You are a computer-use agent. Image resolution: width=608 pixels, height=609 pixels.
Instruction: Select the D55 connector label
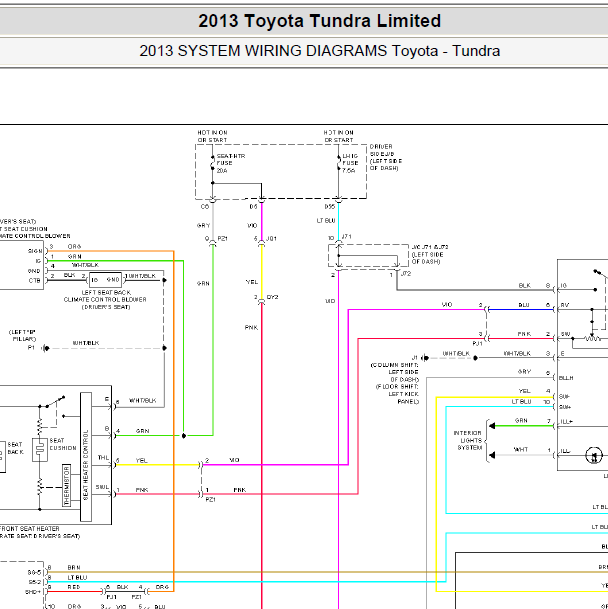(x=329, y=207)
